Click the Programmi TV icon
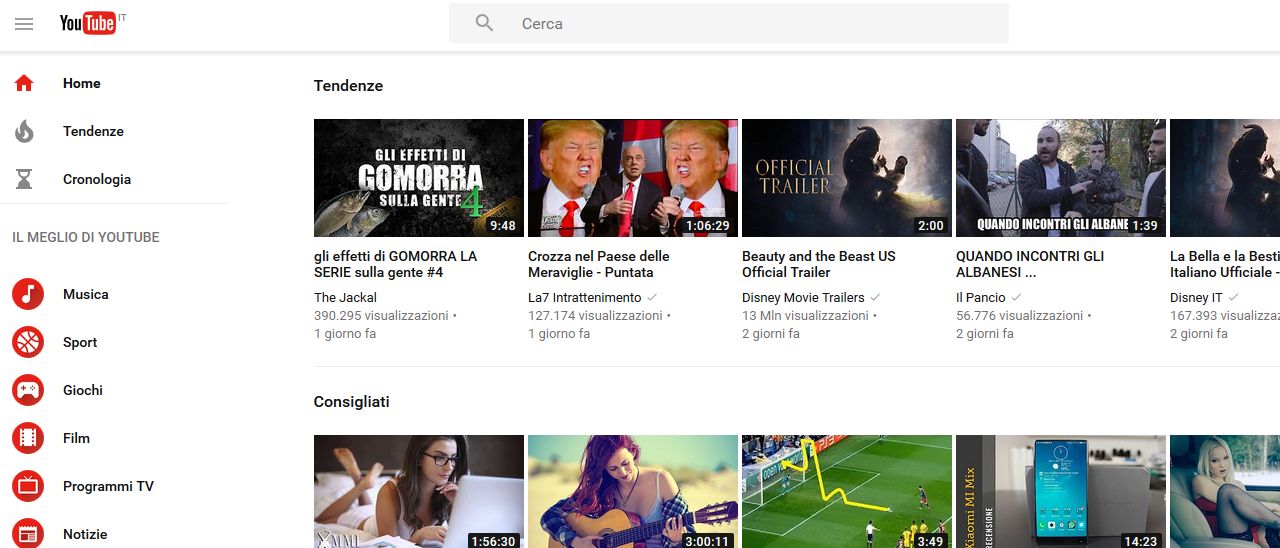This screenshot has height=548, width=1280. [x=28, y=486]
